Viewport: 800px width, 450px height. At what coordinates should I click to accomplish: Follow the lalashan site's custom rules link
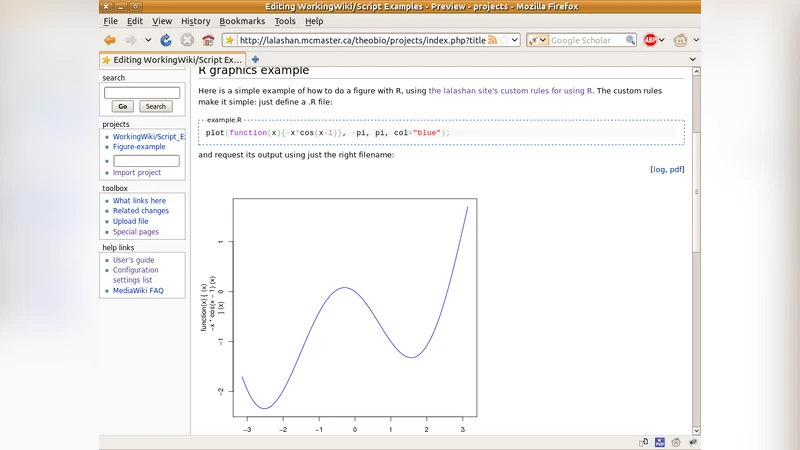tap(511, 91)
